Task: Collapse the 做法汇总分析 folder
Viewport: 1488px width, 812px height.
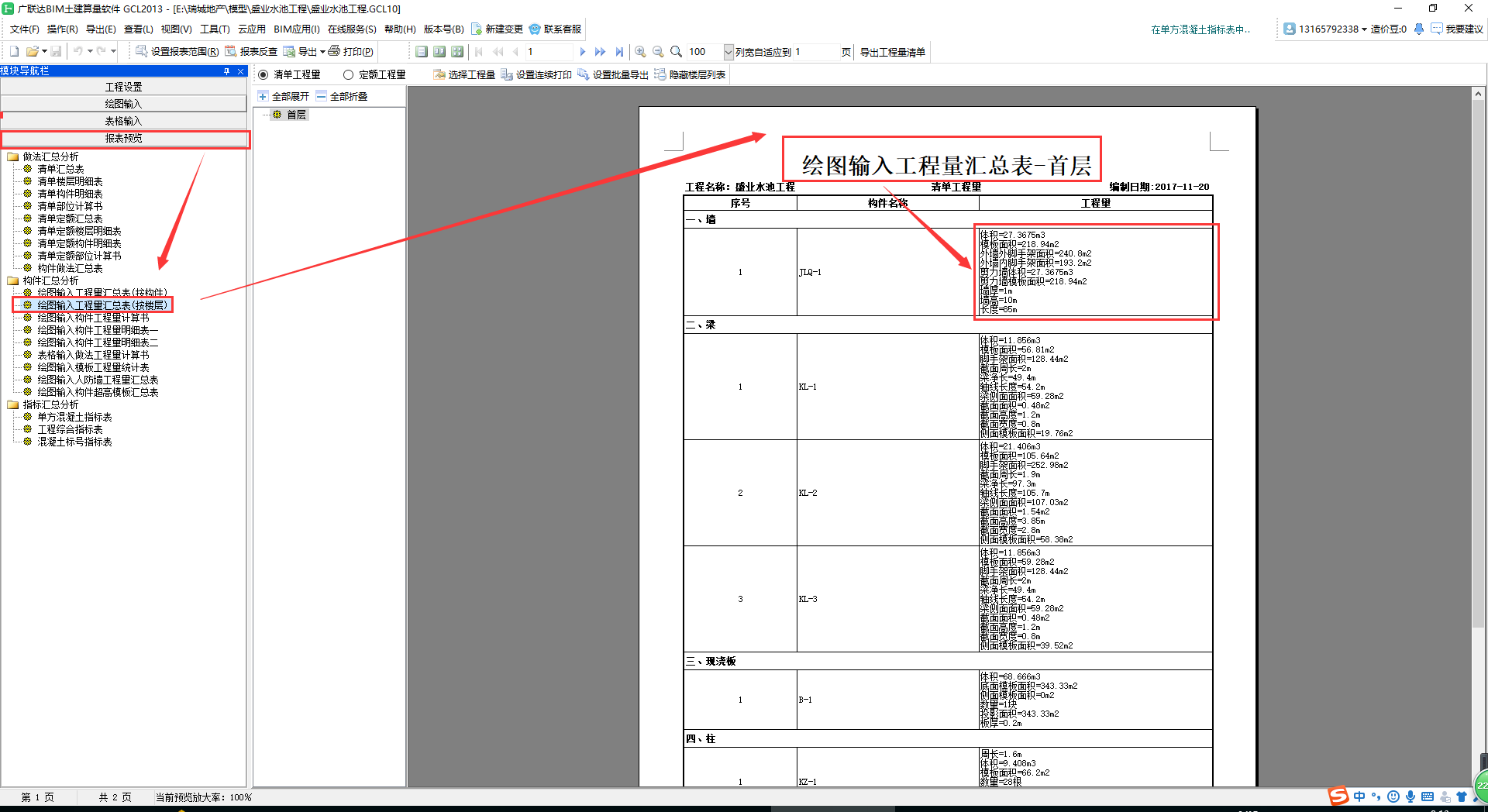Action: (x=12, y=157)
